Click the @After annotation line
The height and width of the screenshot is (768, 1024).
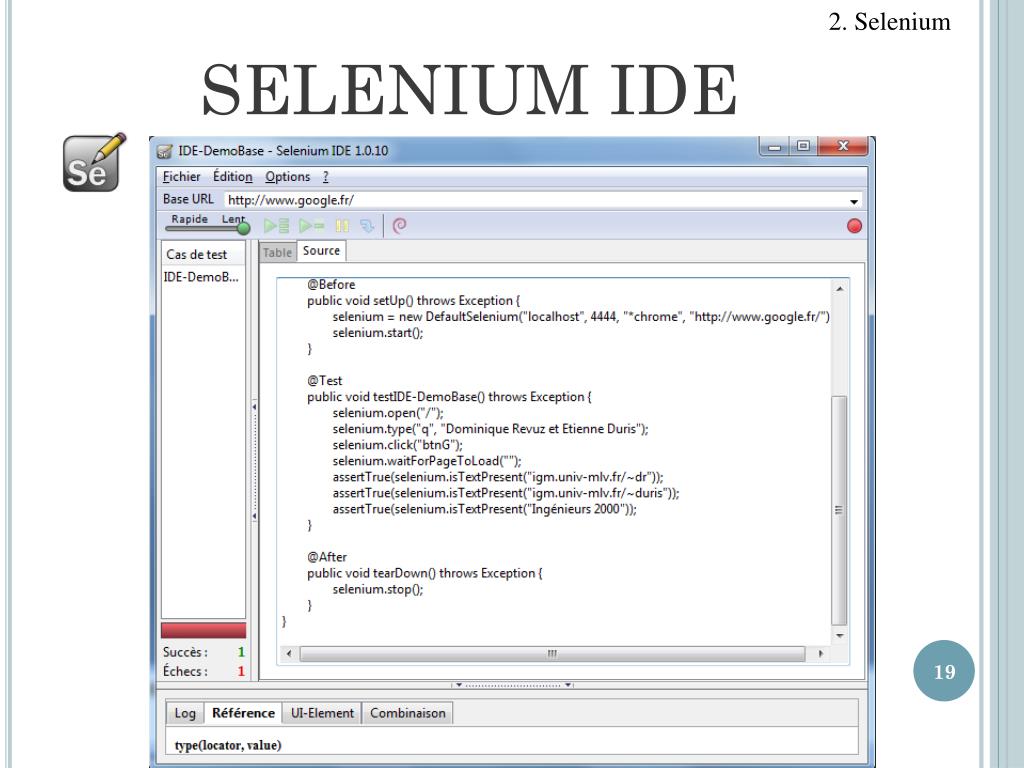tap(327, 557)
